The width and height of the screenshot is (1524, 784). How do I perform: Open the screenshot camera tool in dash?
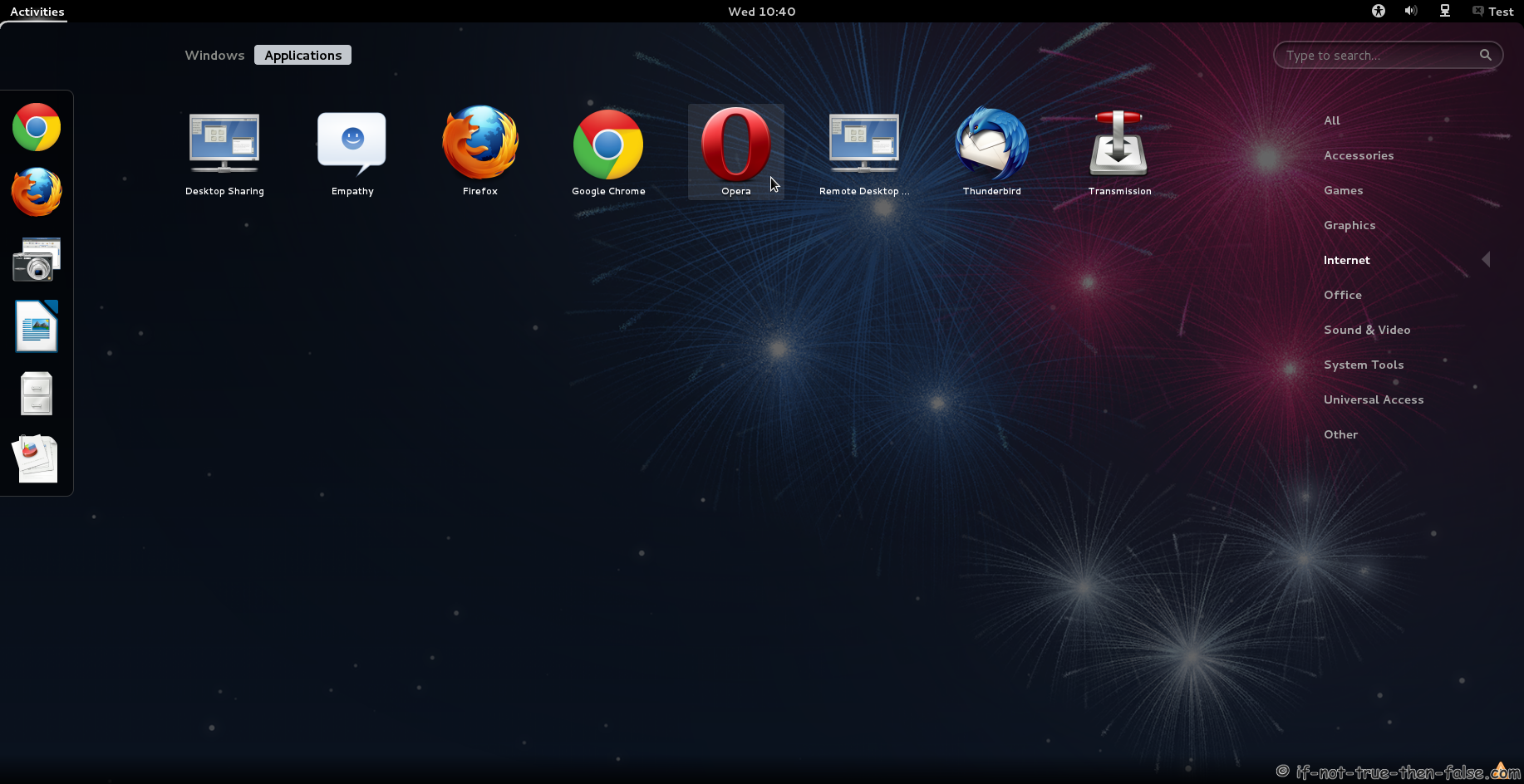pyautogui.click(x=37, y=259)
